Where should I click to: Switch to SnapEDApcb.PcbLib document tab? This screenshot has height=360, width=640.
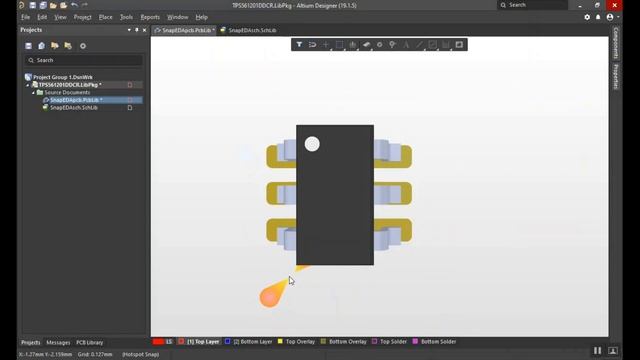pyautogui.click(x=184, y=30)
